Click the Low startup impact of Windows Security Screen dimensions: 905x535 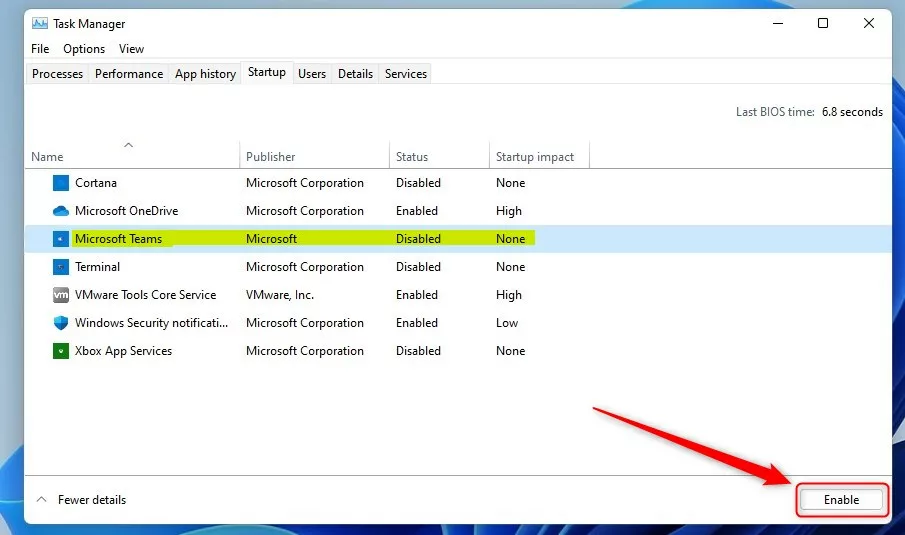tap(507, 323)
